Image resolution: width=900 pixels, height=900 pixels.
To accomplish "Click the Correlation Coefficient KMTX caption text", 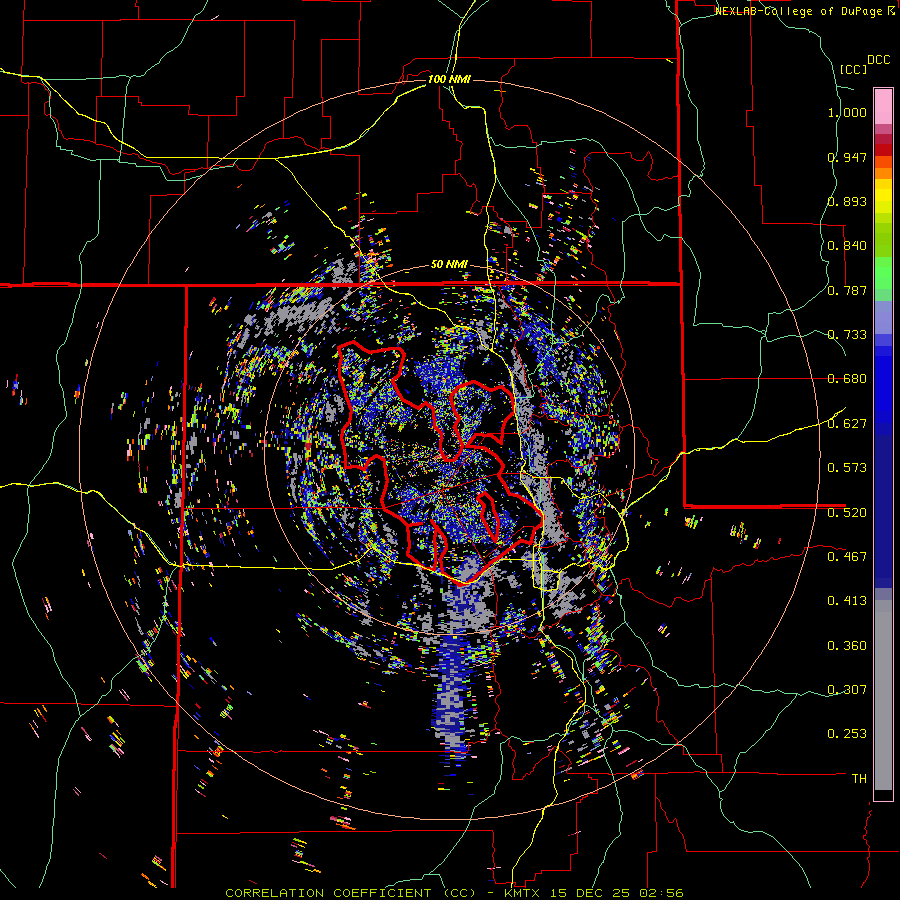I will tap(454, 893).
